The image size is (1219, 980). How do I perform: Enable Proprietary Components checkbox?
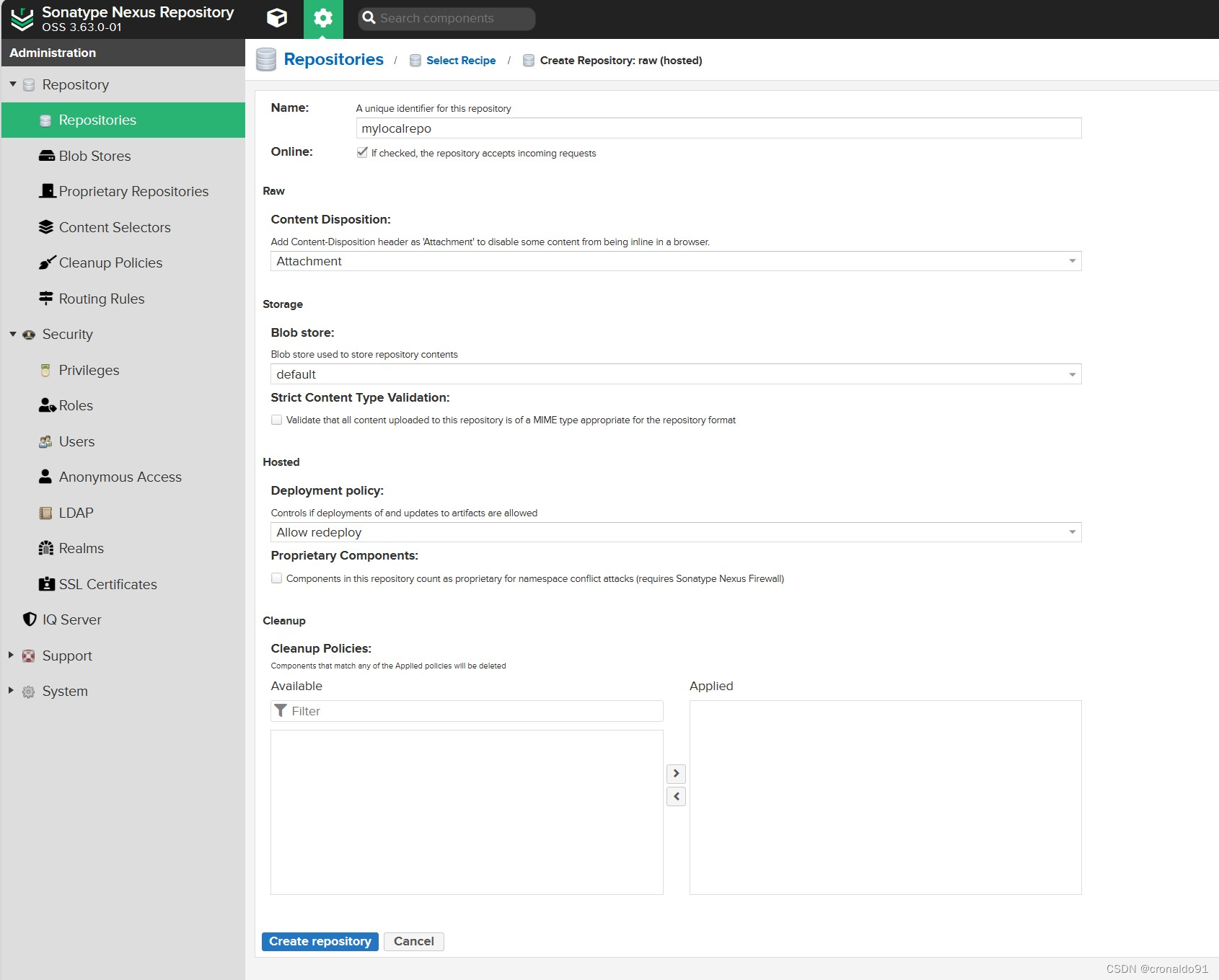pos(276,578)
